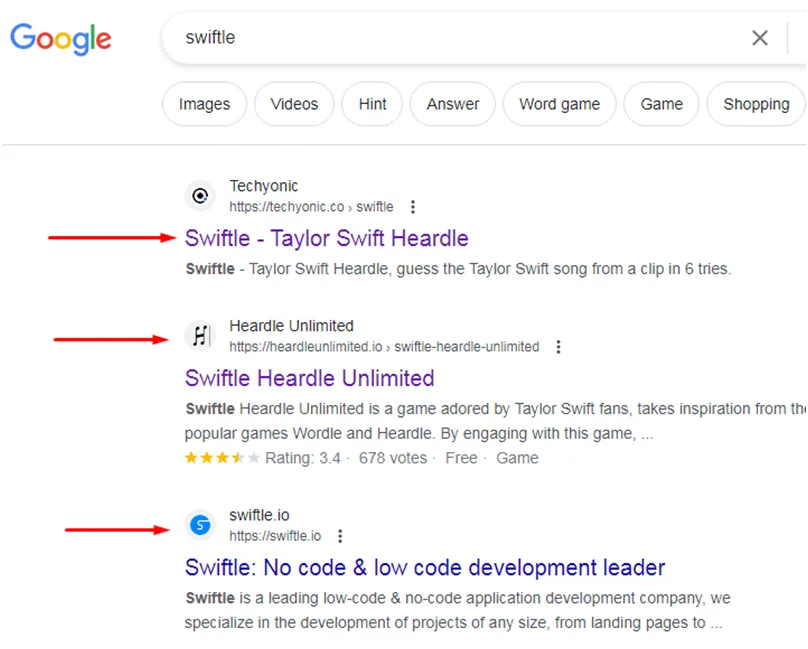Click the Techyonic site favicon
Screen dimensions: 808x649
tap(200, 196)
